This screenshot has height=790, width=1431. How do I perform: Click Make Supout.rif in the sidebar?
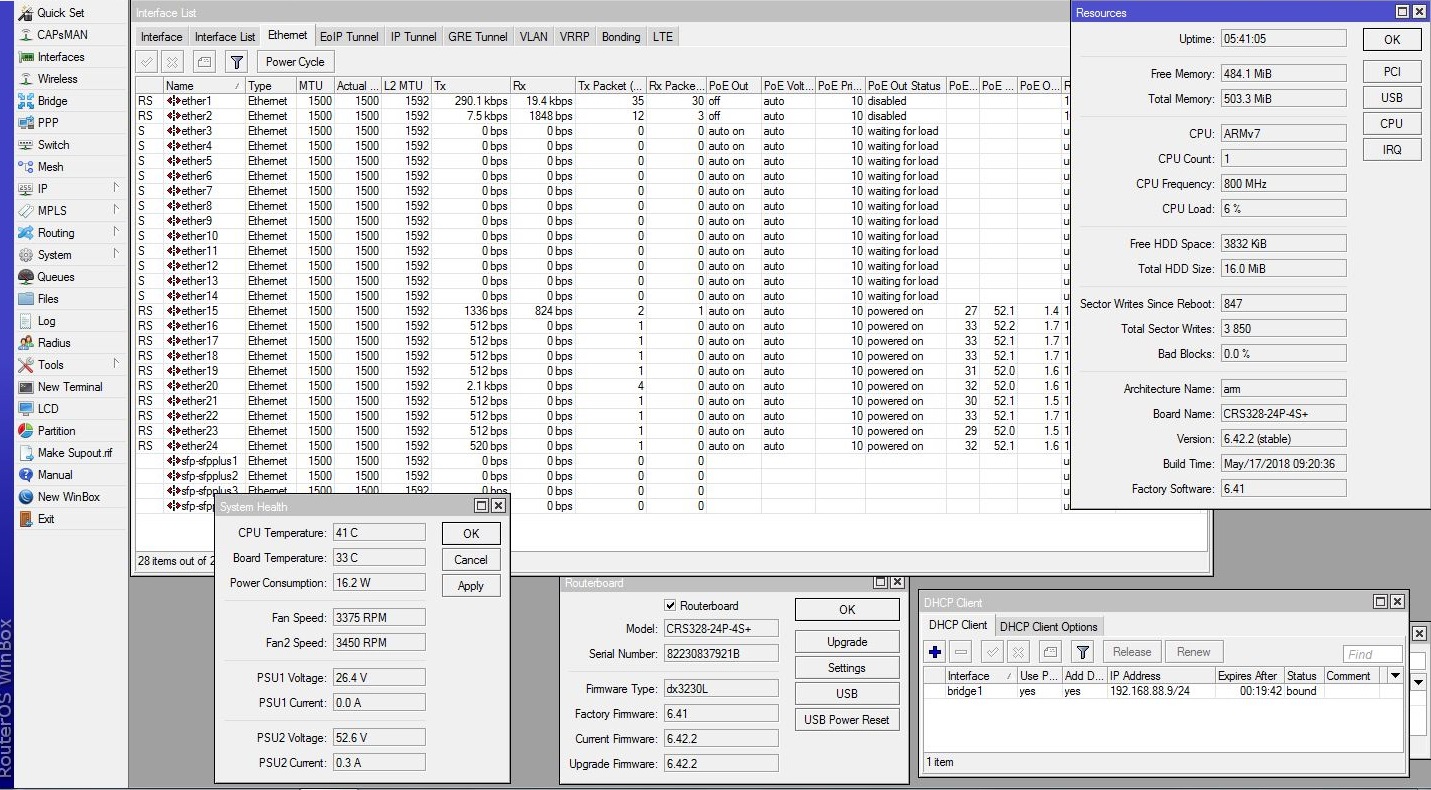[x=75, y=453]
